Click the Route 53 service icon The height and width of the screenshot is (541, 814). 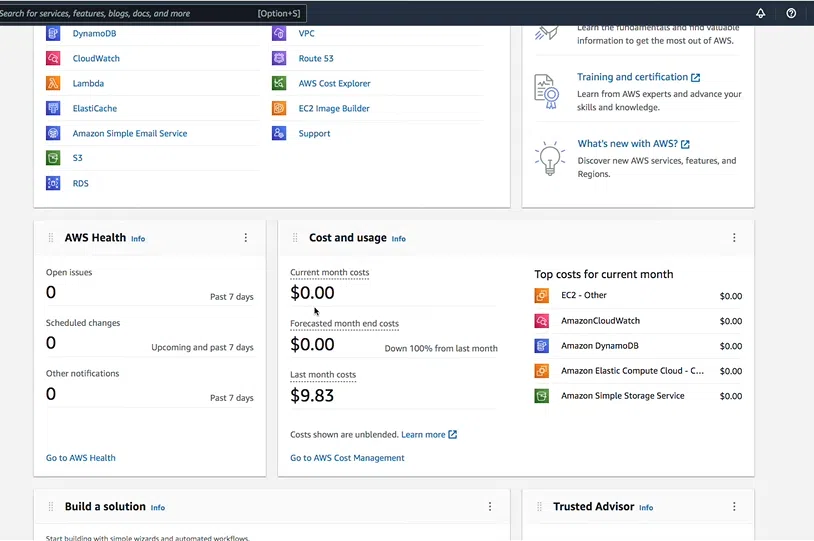coord(279,58)
